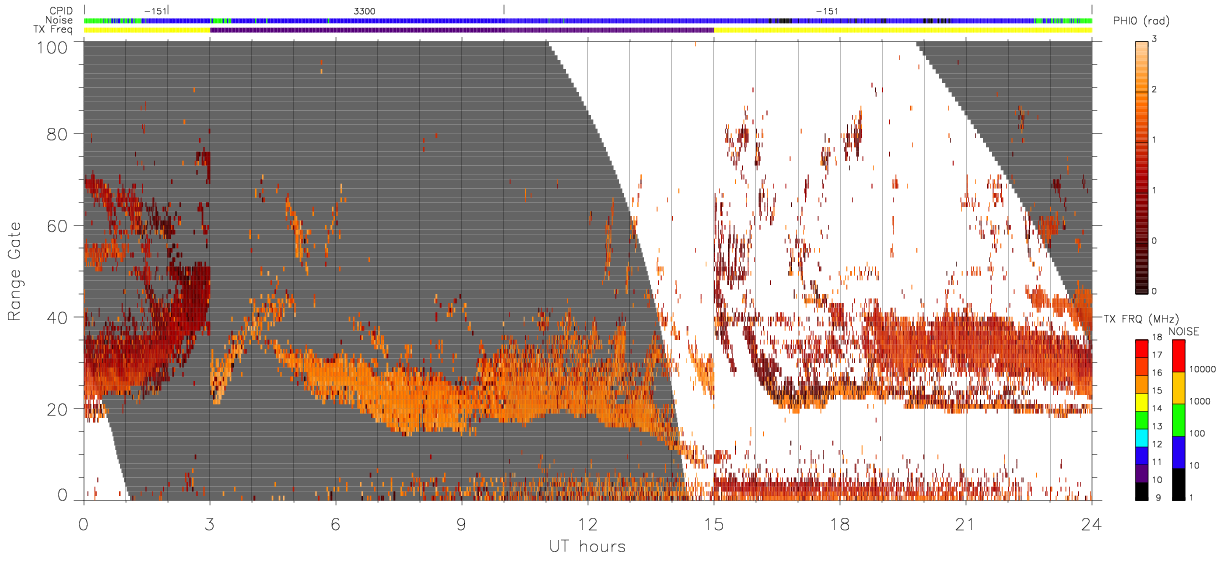The height and width of the screenshot is (567, 1228).
Task: Click the PHI0 gradient colorbar
Action: point(1142,166)
